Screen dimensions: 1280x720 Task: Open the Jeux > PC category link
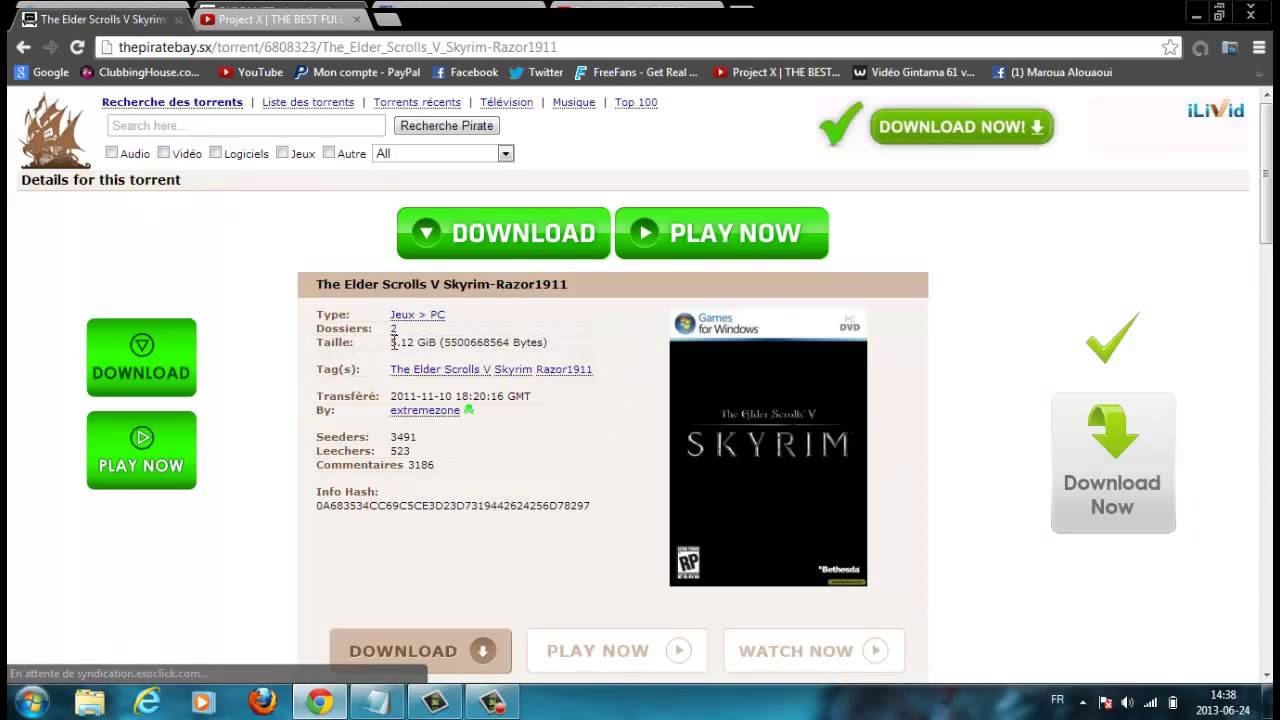click(x=417, y=315)
